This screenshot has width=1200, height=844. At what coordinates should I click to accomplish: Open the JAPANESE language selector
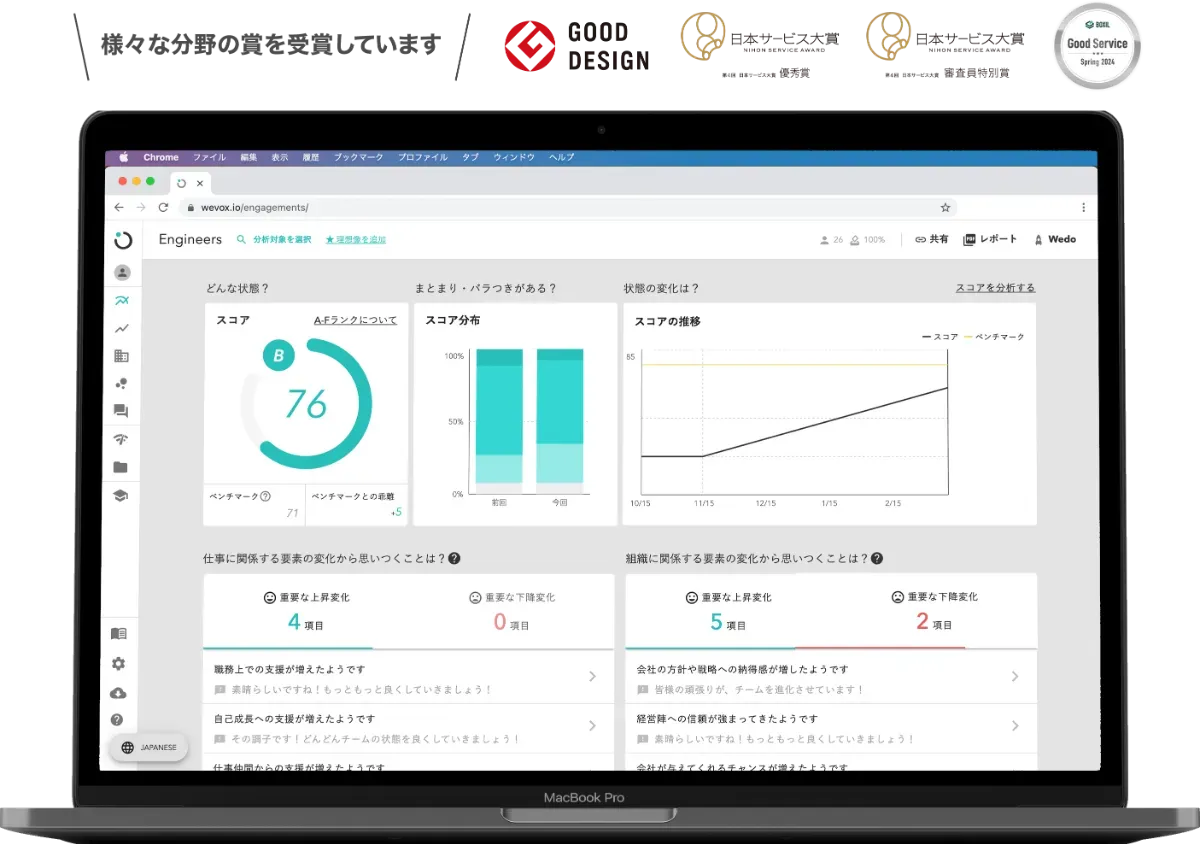149,747
